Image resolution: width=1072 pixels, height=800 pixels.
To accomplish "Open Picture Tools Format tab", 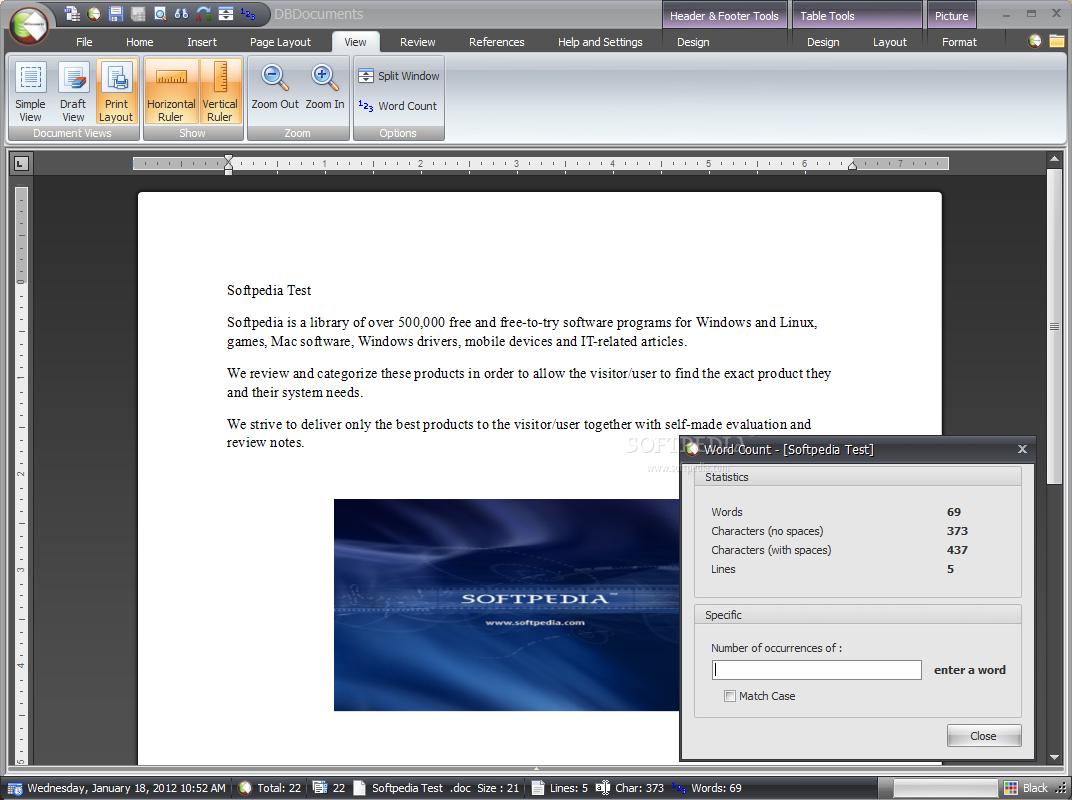I will click(959, 42).
